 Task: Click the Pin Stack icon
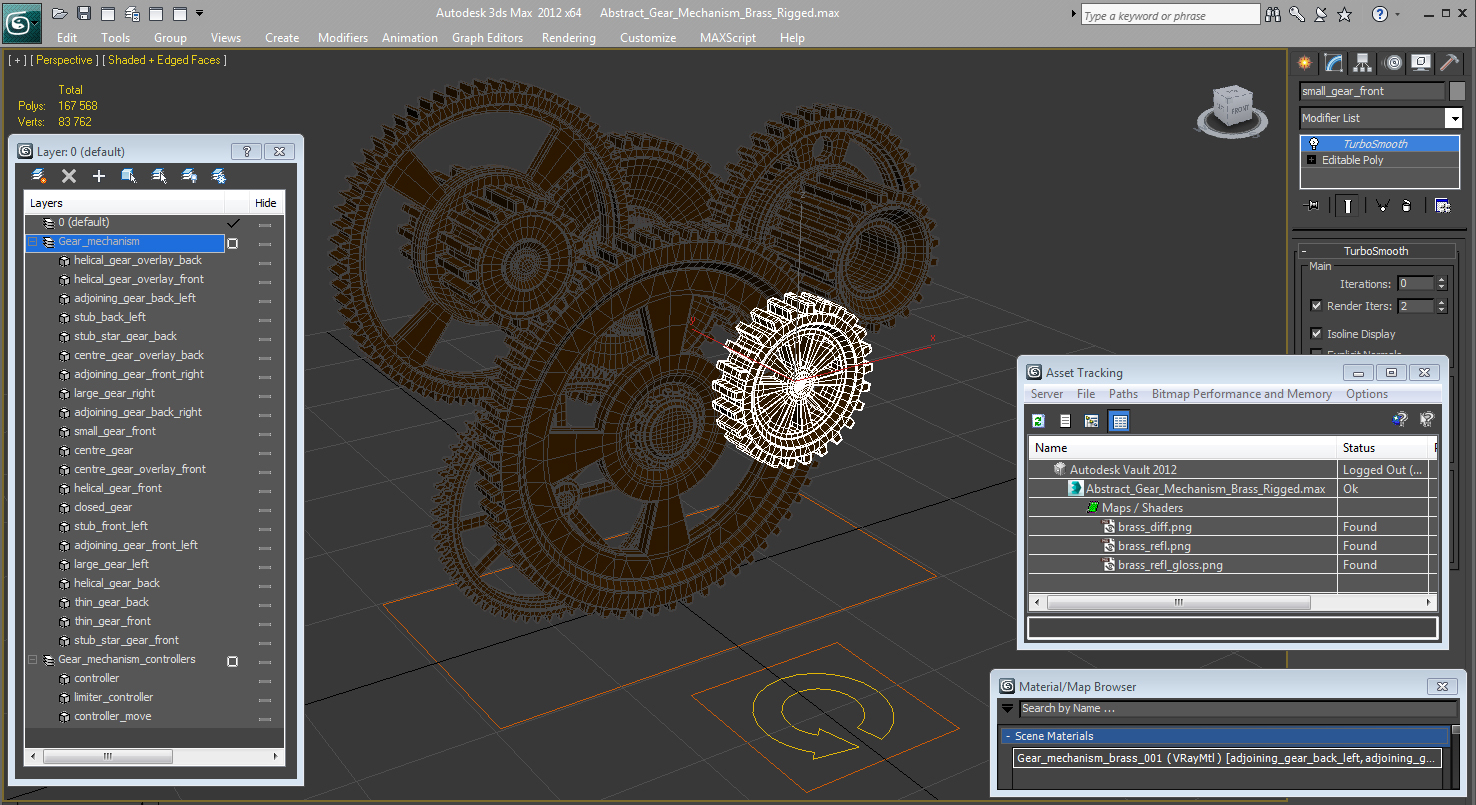coord(1313,205)
